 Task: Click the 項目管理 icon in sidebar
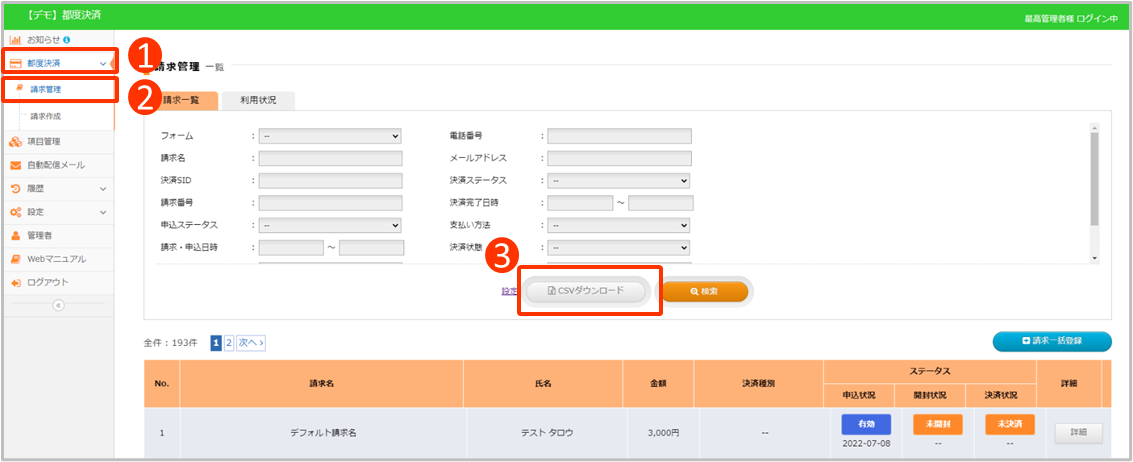click(x=16, y=141)
